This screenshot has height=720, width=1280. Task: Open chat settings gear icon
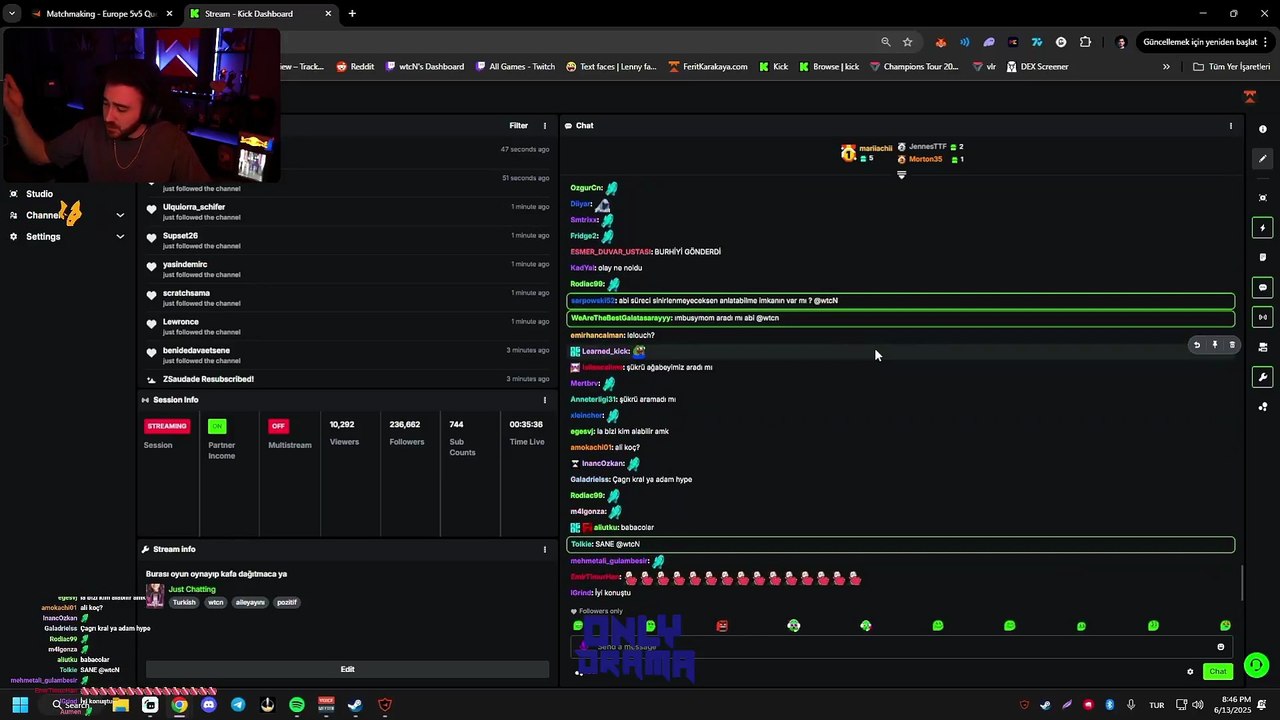point(1190,672)
